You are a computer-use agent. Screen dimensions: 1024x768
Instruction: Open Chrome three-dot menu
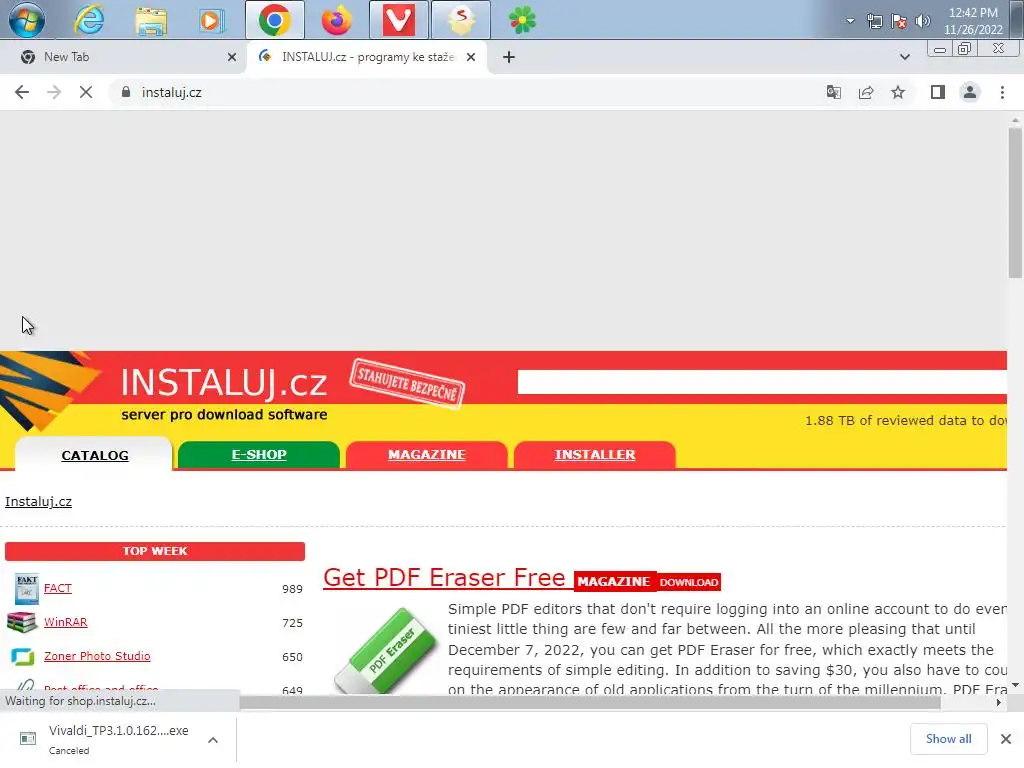tap(1002, 92)
